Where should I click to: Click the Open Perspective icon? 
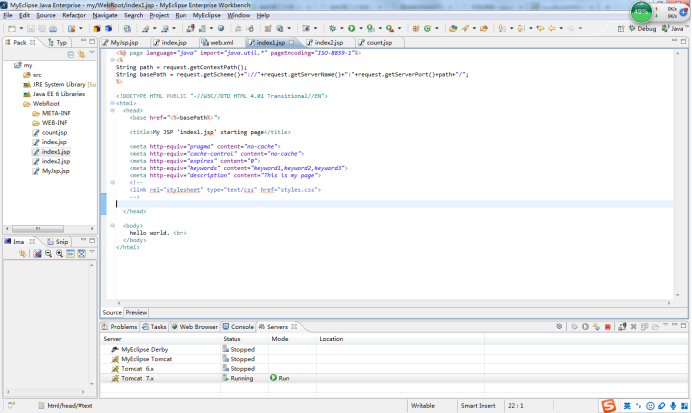pos(621,29)
